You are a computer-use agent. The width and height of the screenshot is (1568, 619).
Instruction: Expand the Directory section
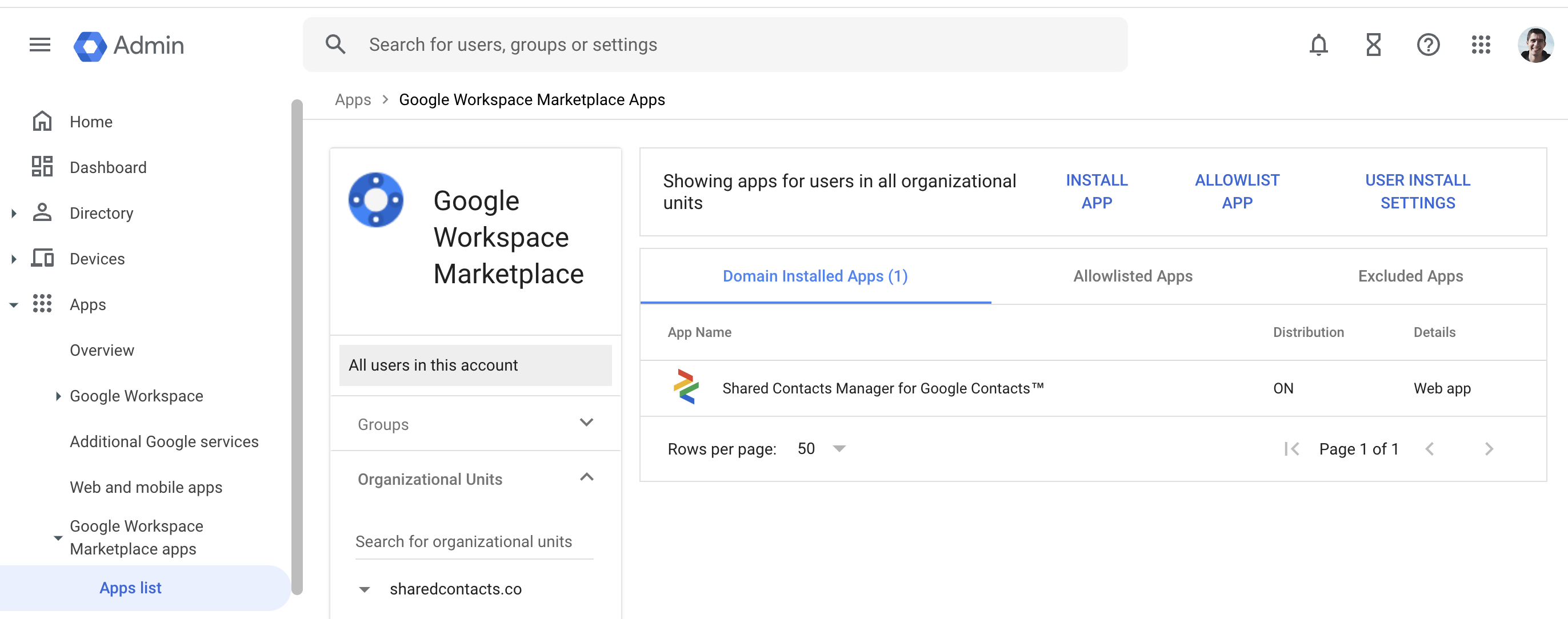[x=13, y=212]
